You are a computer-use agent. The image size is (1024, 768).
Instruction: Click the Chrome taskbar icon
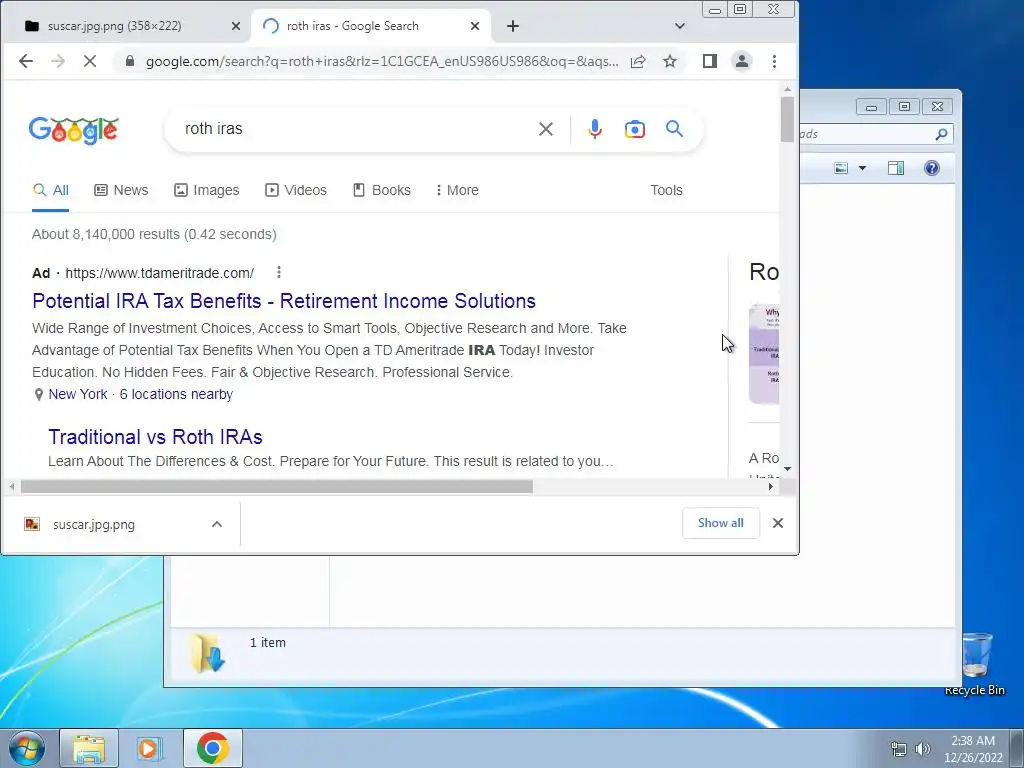(x=212, y=748)
